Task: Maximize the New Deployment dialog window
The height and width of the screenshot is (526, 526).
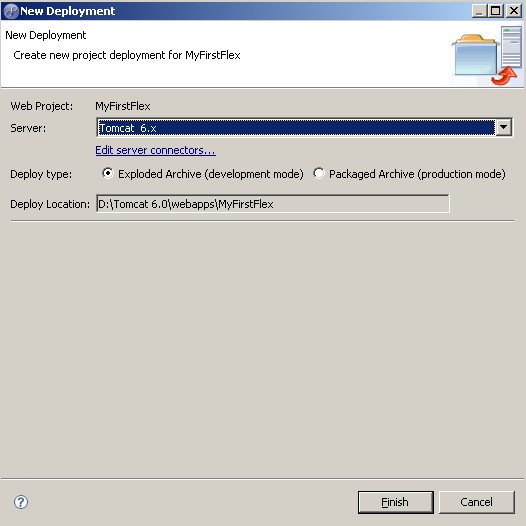Action: click(x=496, y=11)
